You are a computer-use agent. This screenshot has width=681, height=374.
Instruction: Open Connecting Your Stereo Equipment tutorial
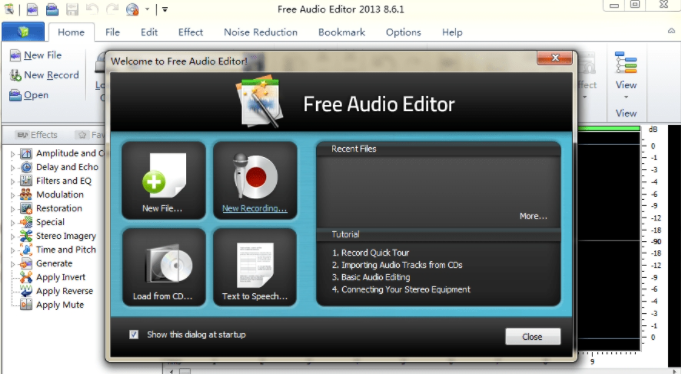(x=401, y=289)
